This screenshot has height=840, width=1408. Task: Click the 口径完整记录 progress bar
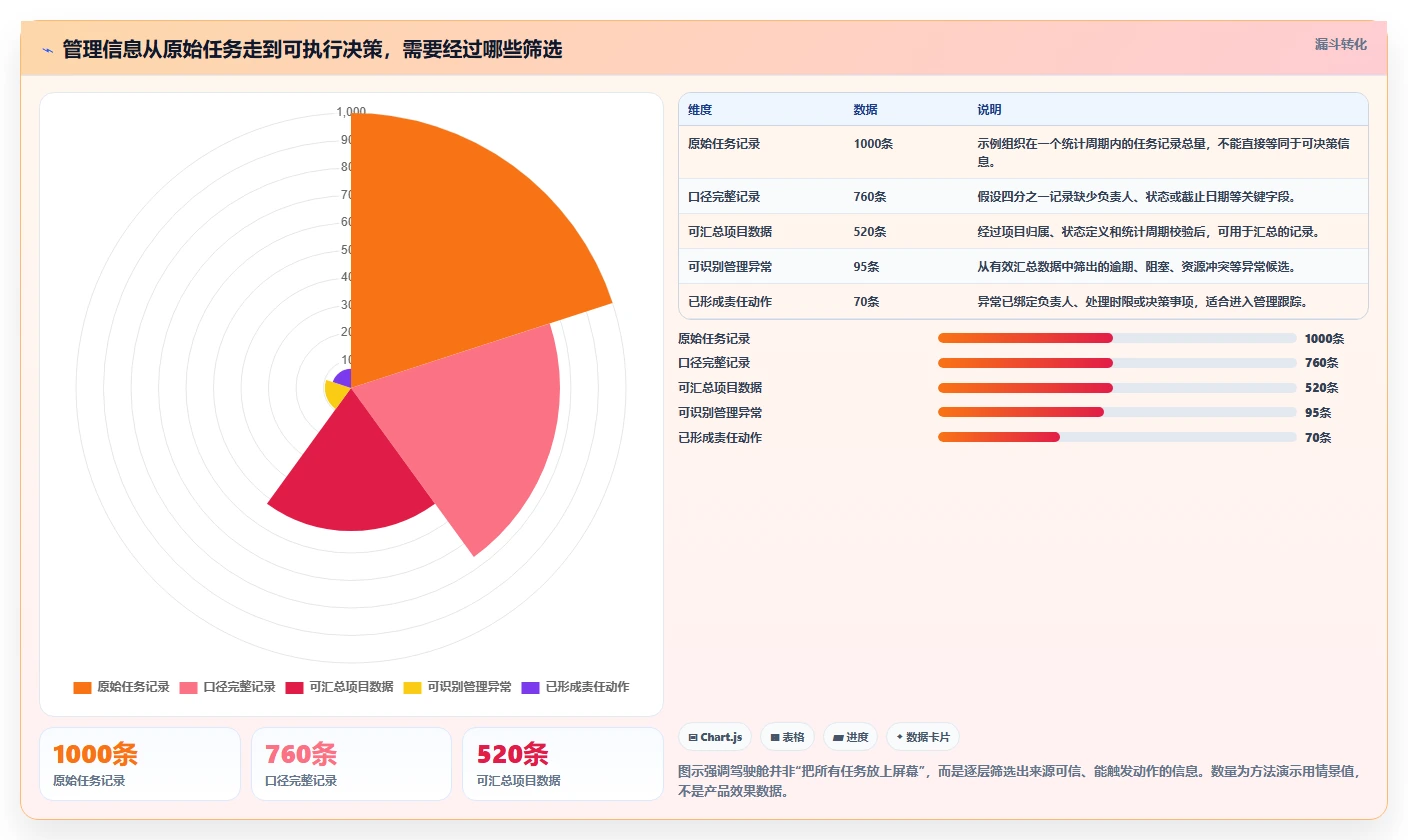1117,363
